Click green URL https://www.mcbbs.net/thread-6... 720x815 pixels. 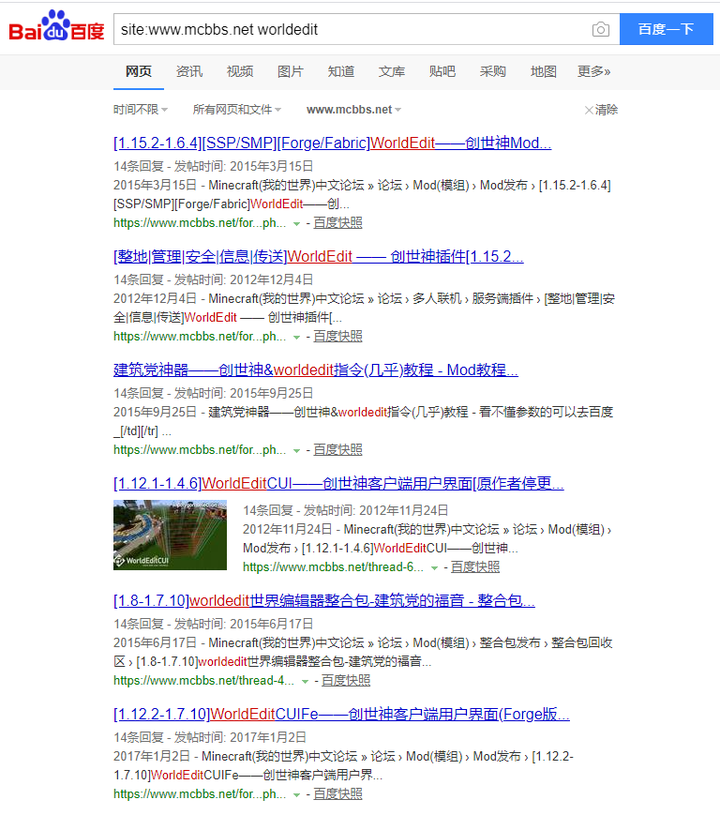click(333, 567)
